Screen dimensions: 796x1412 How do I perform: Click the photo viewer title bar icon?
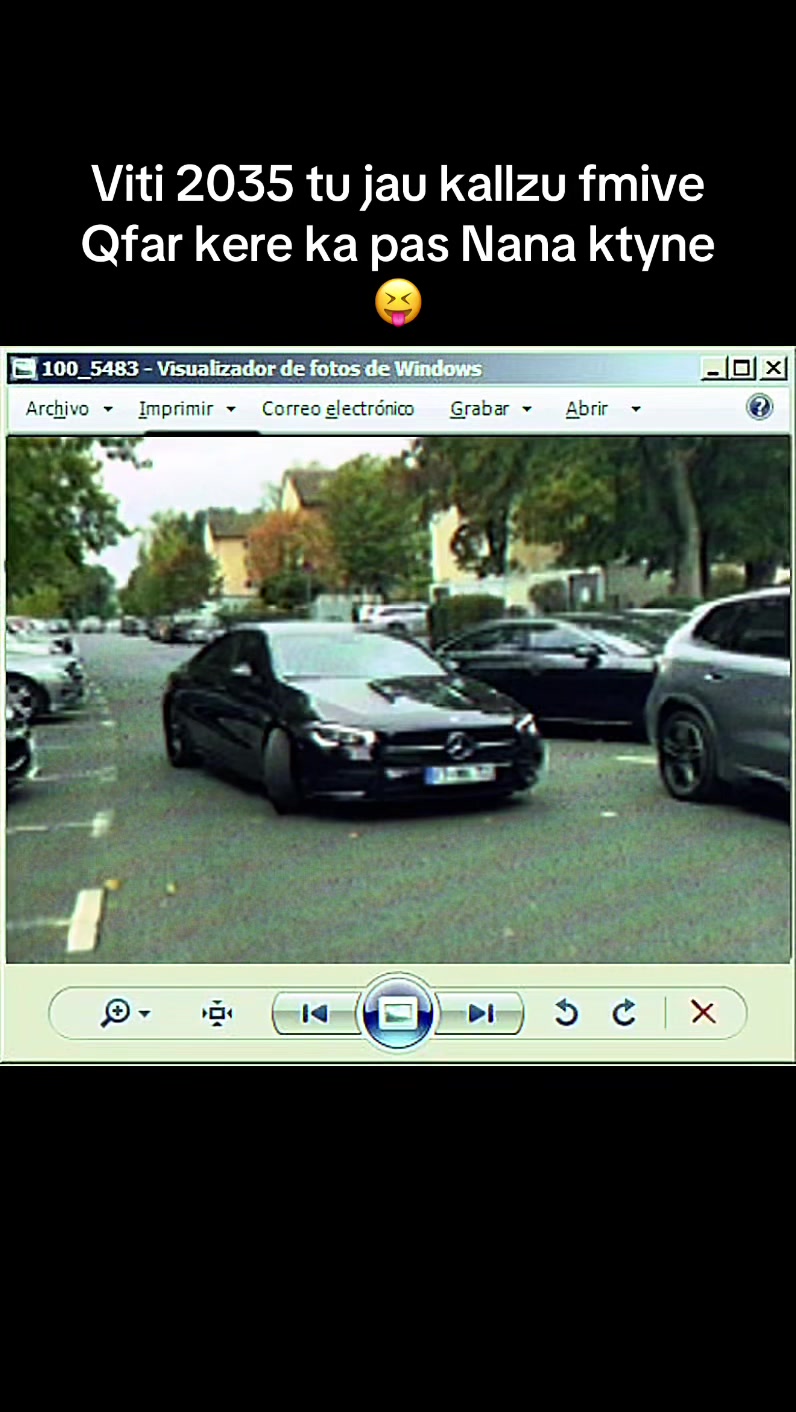coord(23,369)
